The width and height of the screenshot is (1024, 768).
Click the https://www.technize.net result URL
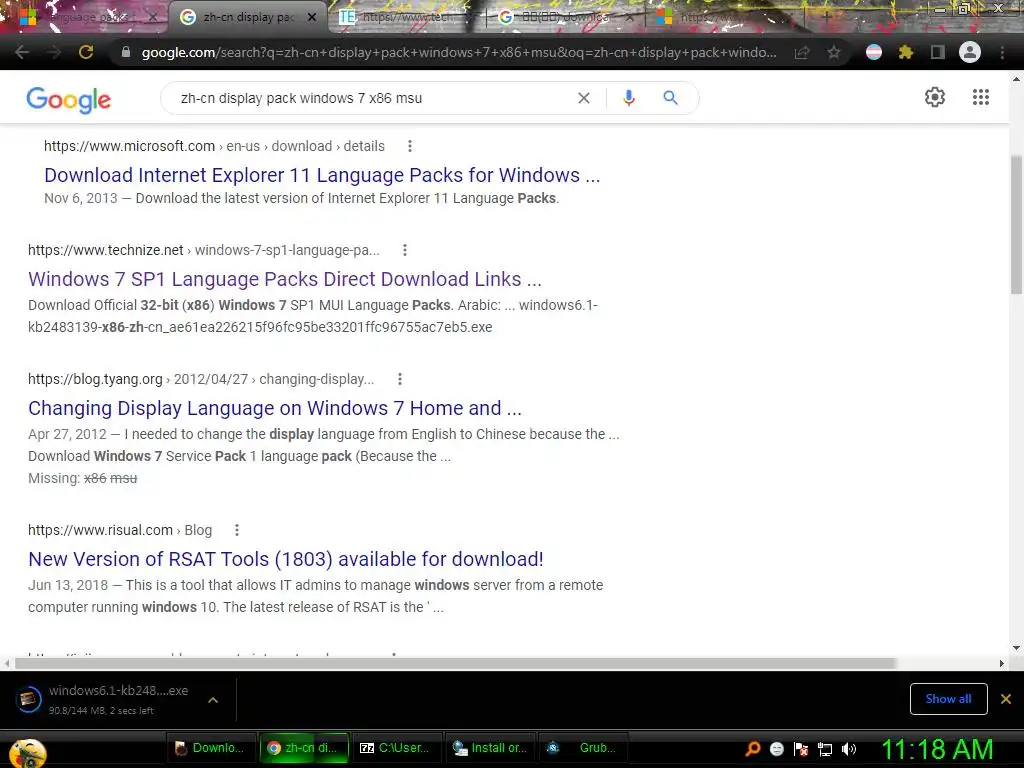tap(106, 250)
